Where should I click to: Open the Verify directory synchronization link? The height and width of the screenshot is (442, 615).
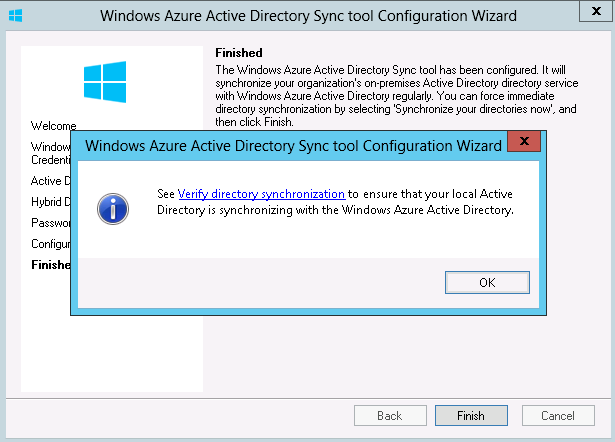(261, 194)
